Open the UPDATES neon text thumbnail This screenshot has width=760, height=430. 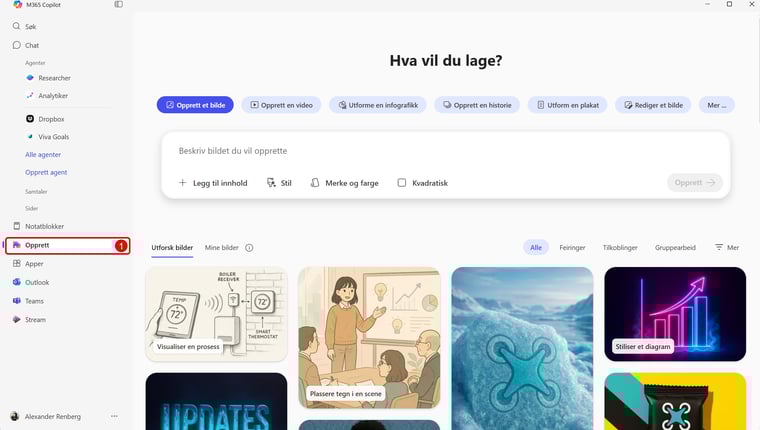(216, 401)
